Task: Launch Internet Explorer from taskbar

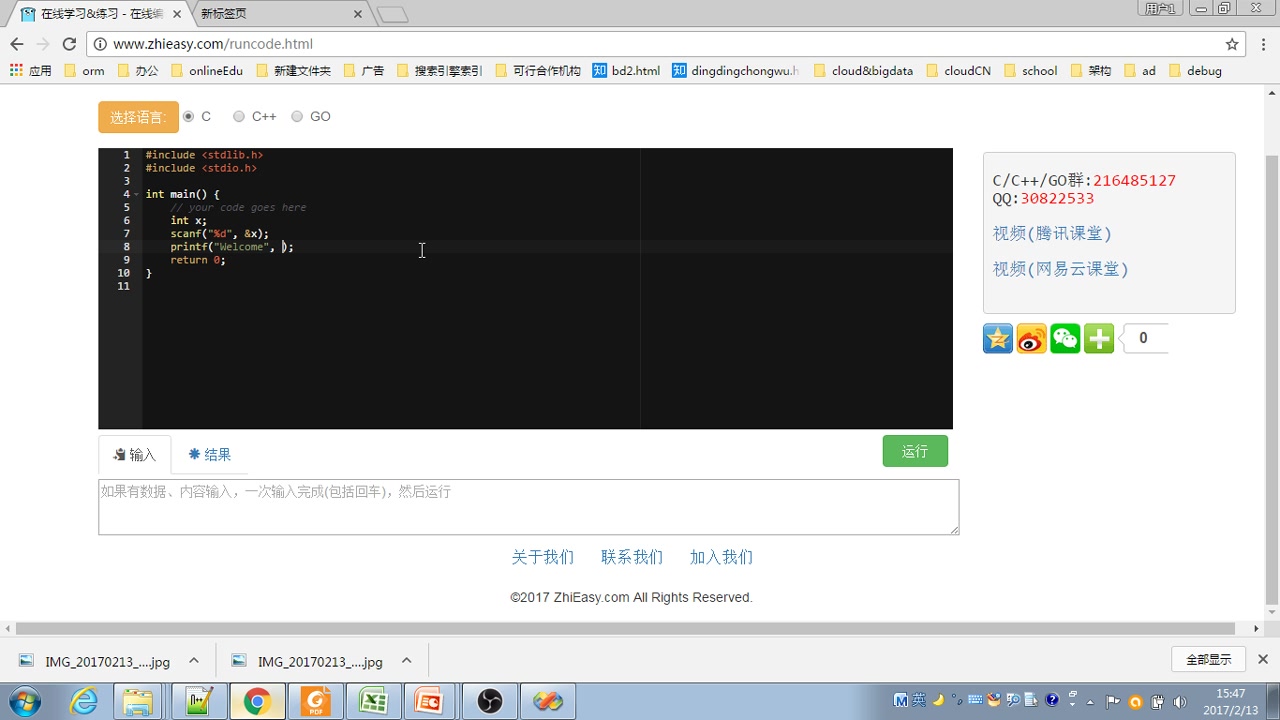Action: click(x=84, y=702)
